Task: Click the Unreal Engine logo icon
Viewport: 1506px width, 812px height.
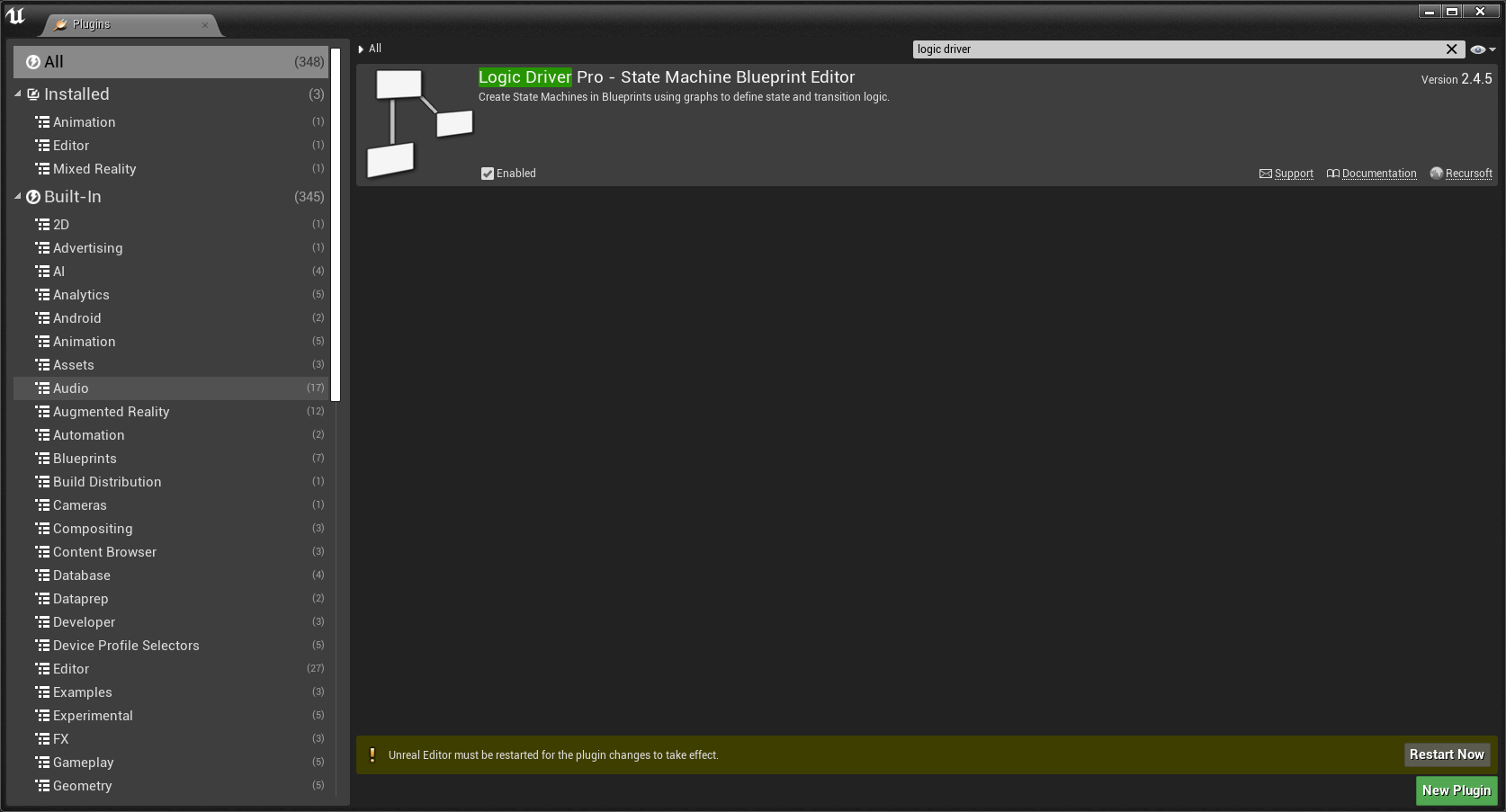Action: (15, 15)
